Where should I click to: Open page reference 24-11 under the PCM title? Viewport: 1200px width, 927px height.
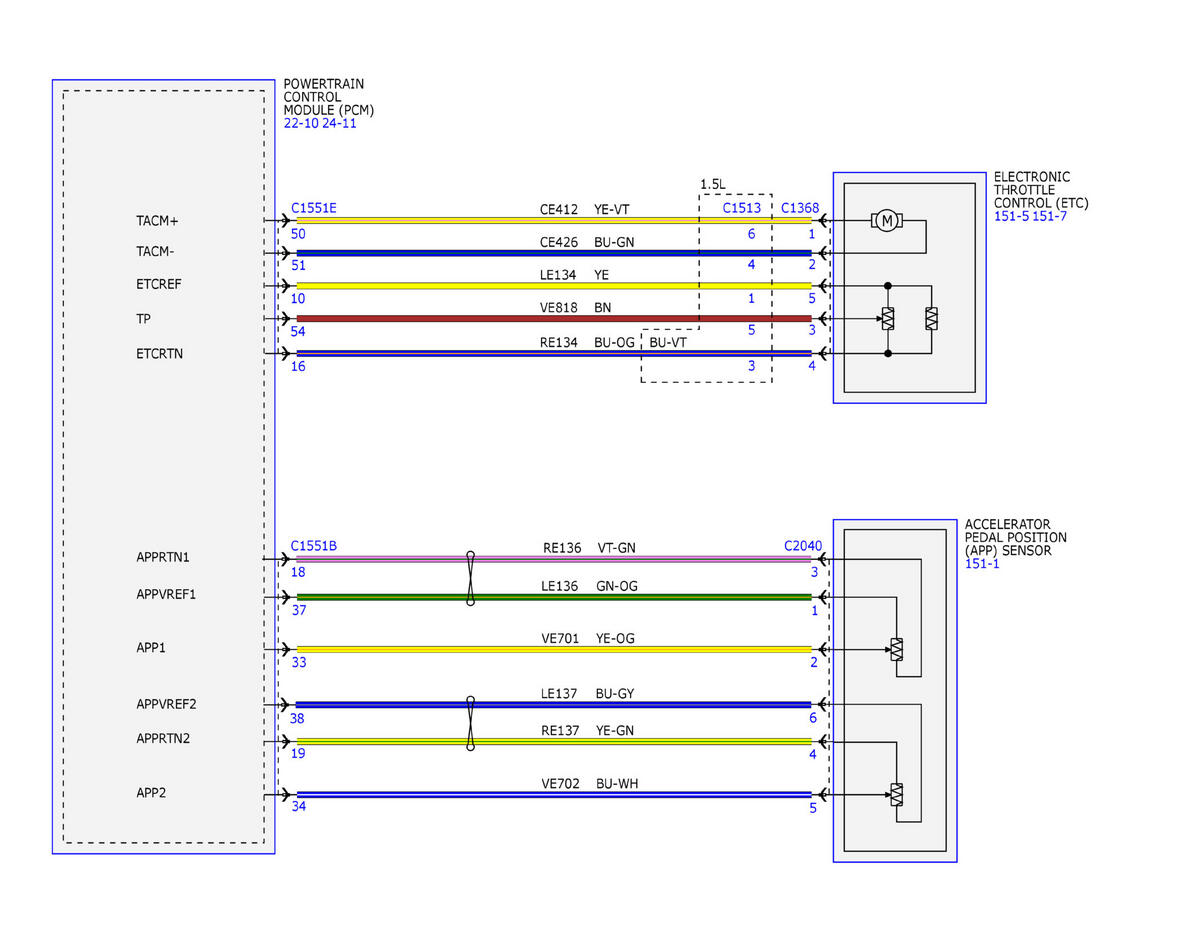coord(339,124)
